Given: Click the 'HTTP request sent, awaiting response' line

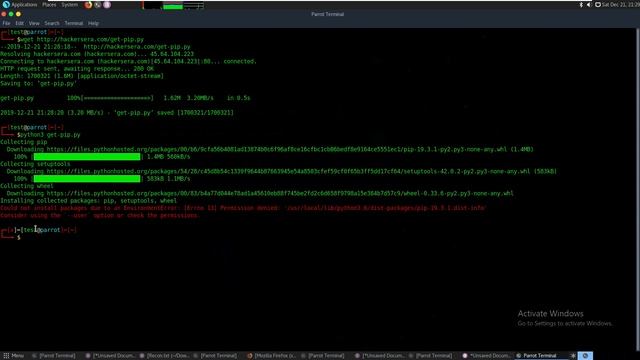Looking at the screenshot, I should point(77,69).
